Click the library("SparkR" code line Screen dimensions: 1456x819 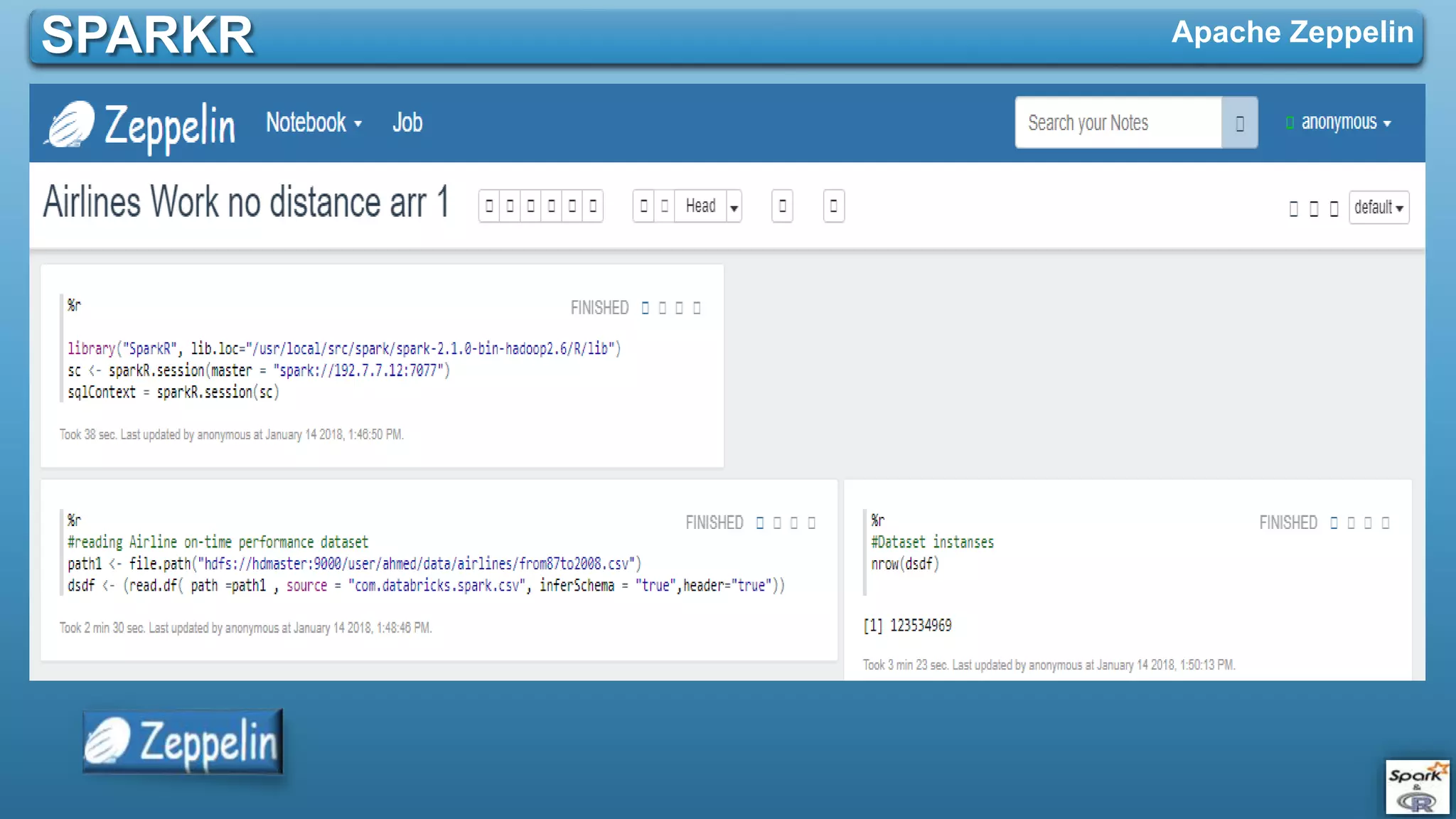344,348
